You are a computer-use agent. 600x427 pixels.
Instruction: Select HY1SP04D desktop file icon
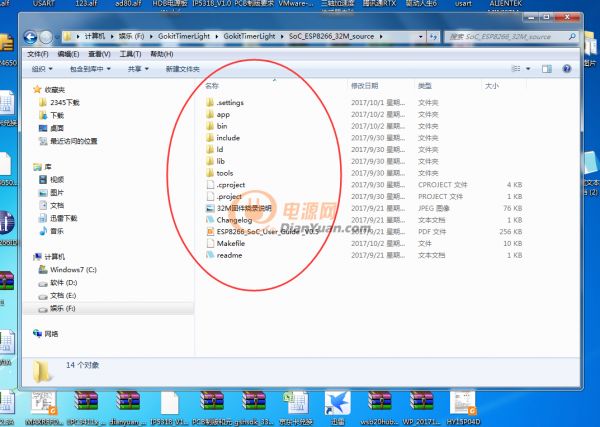[x=463, y=408]
